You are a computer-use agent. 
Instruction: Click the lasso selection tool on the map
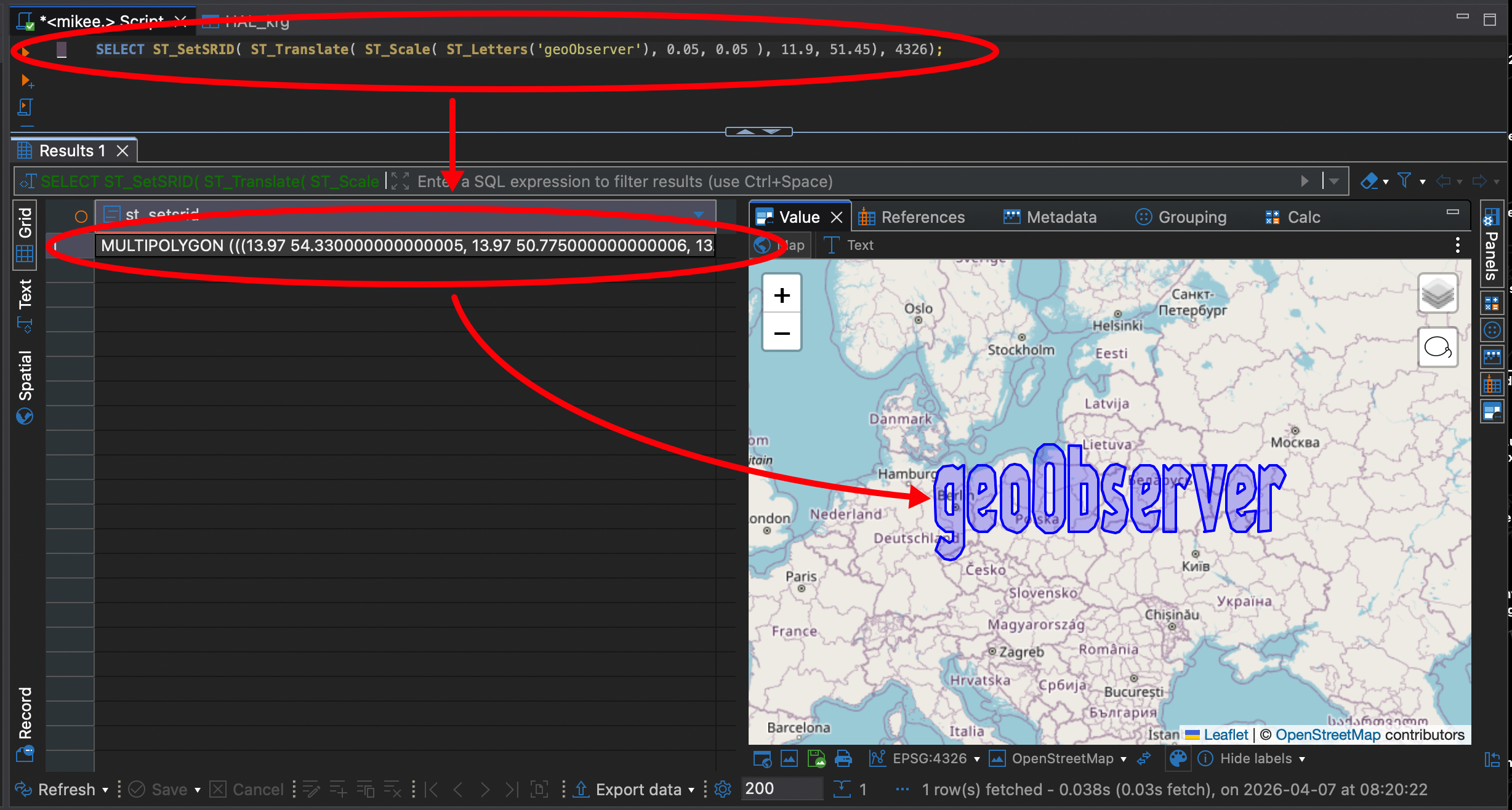click(x=1438, y=348)
